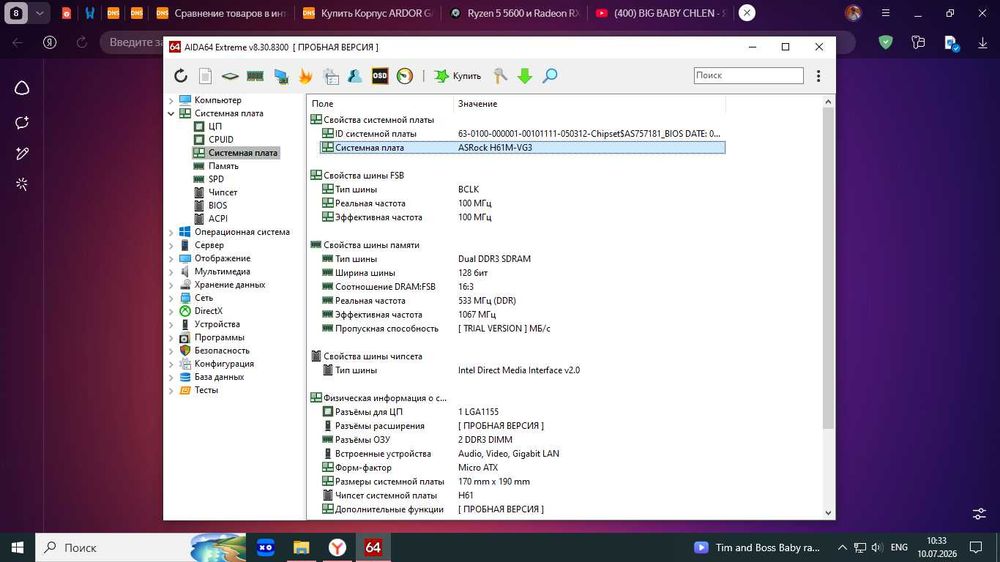Expand the Операционная система node
Viewport: 1000px width, 562px height.
(x=171, y=232)
